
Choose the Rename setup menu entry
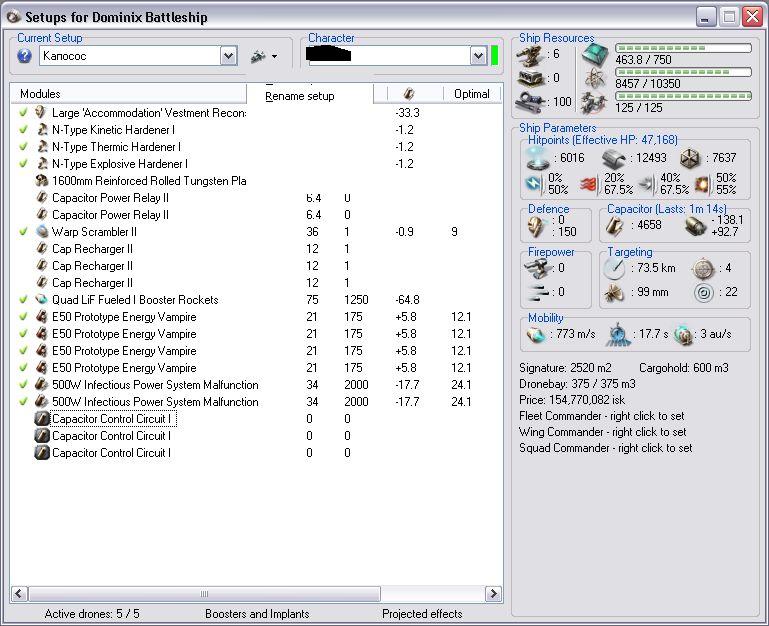pos(300,96)
